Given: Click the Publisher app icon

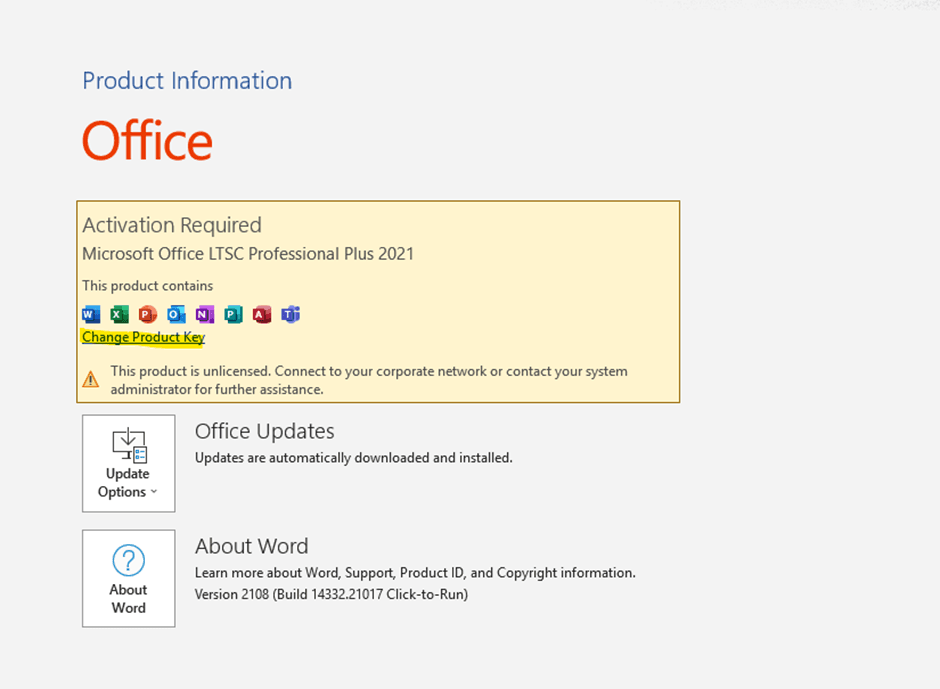Looking at the screenshot, I should (233, 314).
